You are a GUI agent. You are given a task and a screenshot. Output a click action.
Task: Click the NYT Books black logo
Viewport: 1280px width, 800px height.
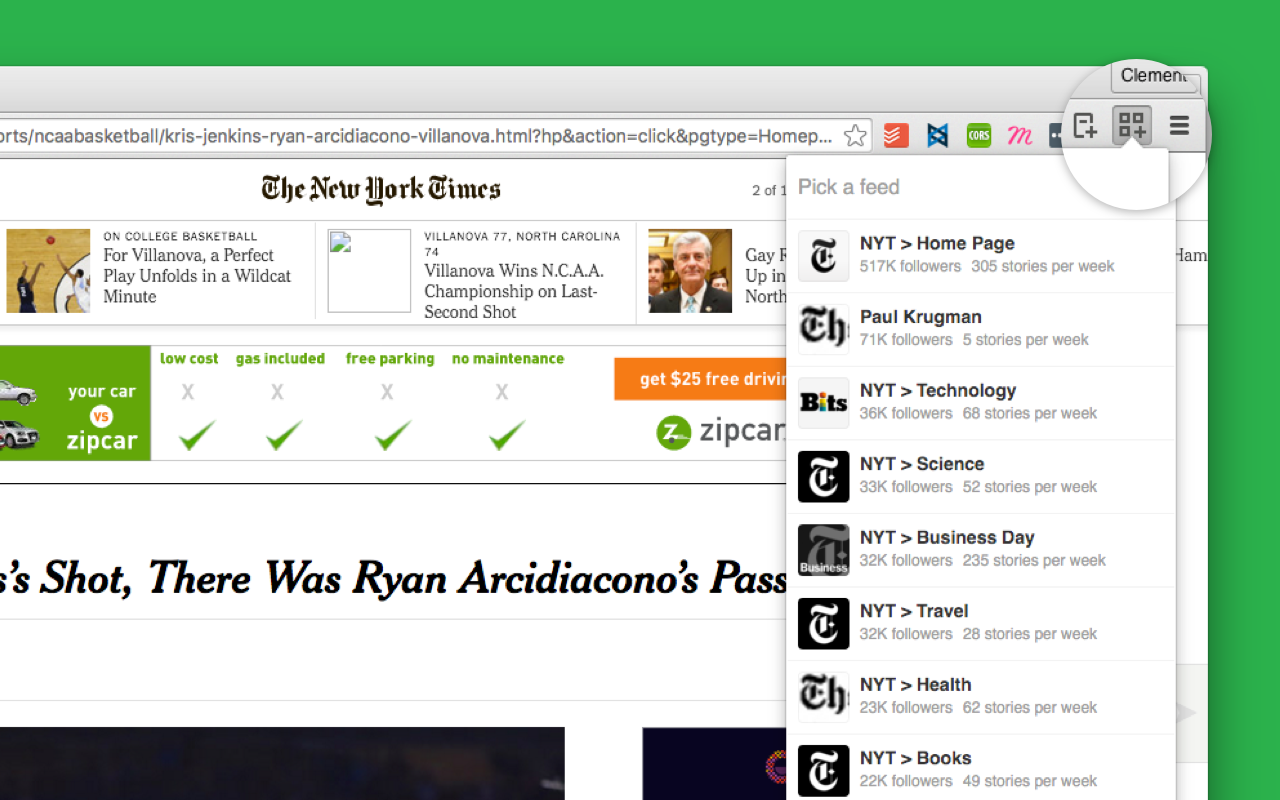click(824, 770)
